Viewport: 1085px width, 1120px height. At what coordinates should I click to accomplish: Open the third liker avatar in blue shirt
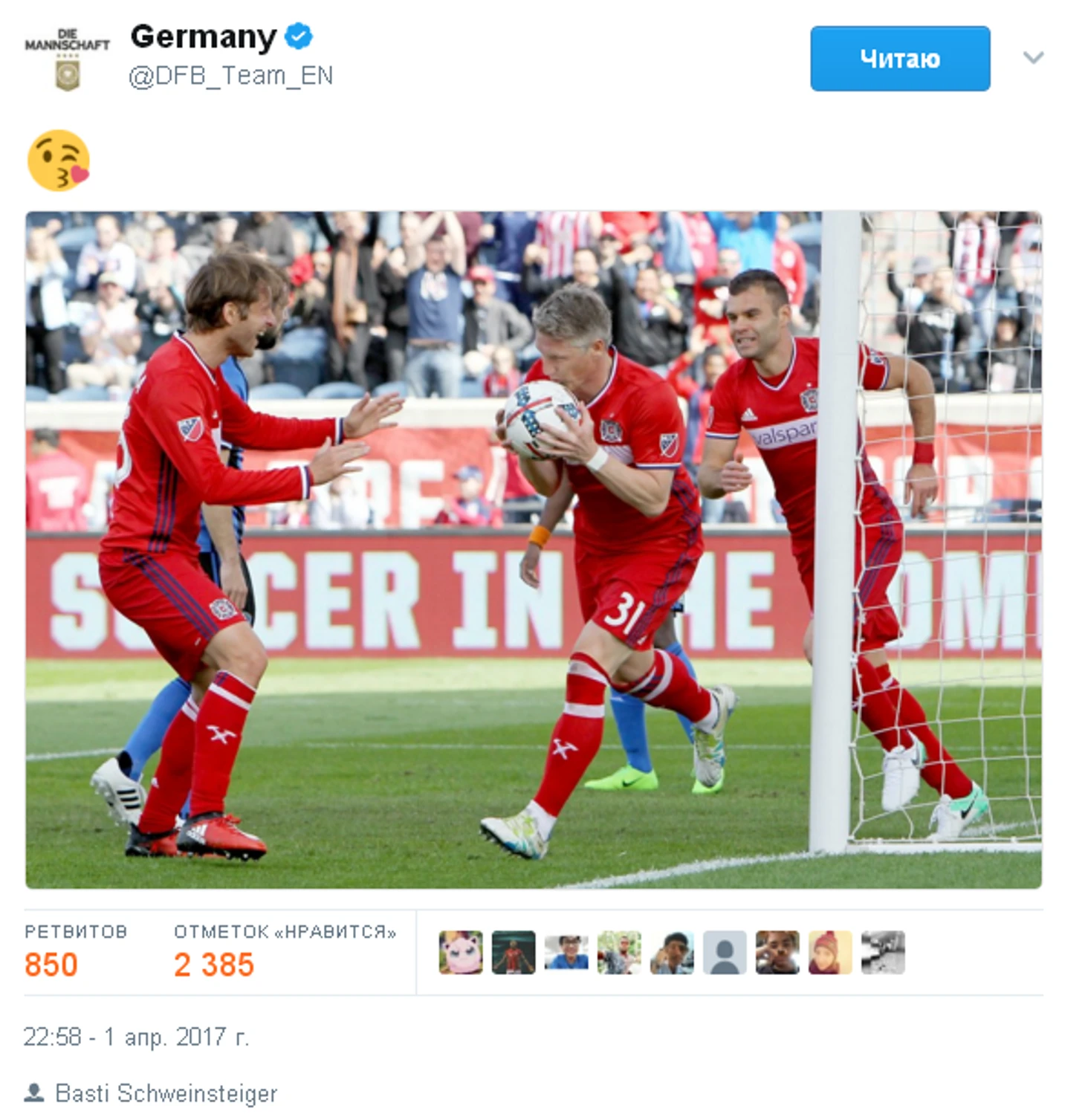click(566, 952)
